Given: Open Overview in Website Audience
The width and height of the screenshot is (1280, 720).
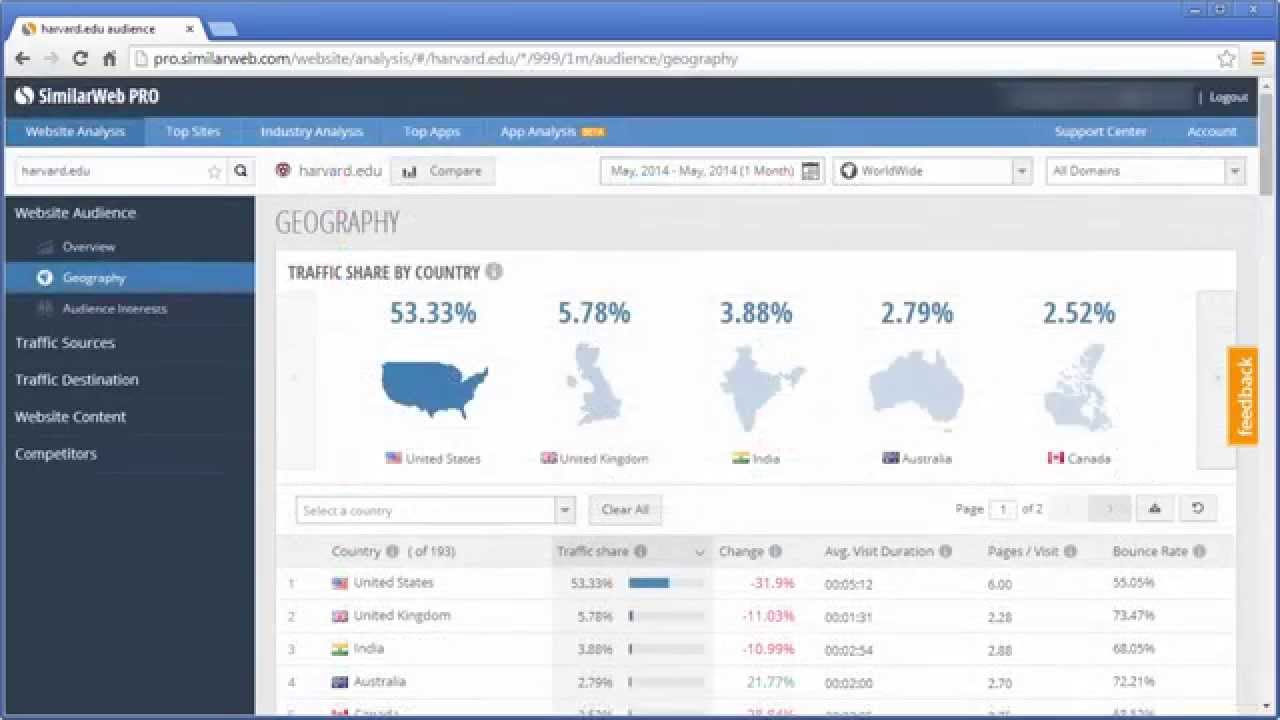Looking at the screenshot, I should click(x=88, y=246).
